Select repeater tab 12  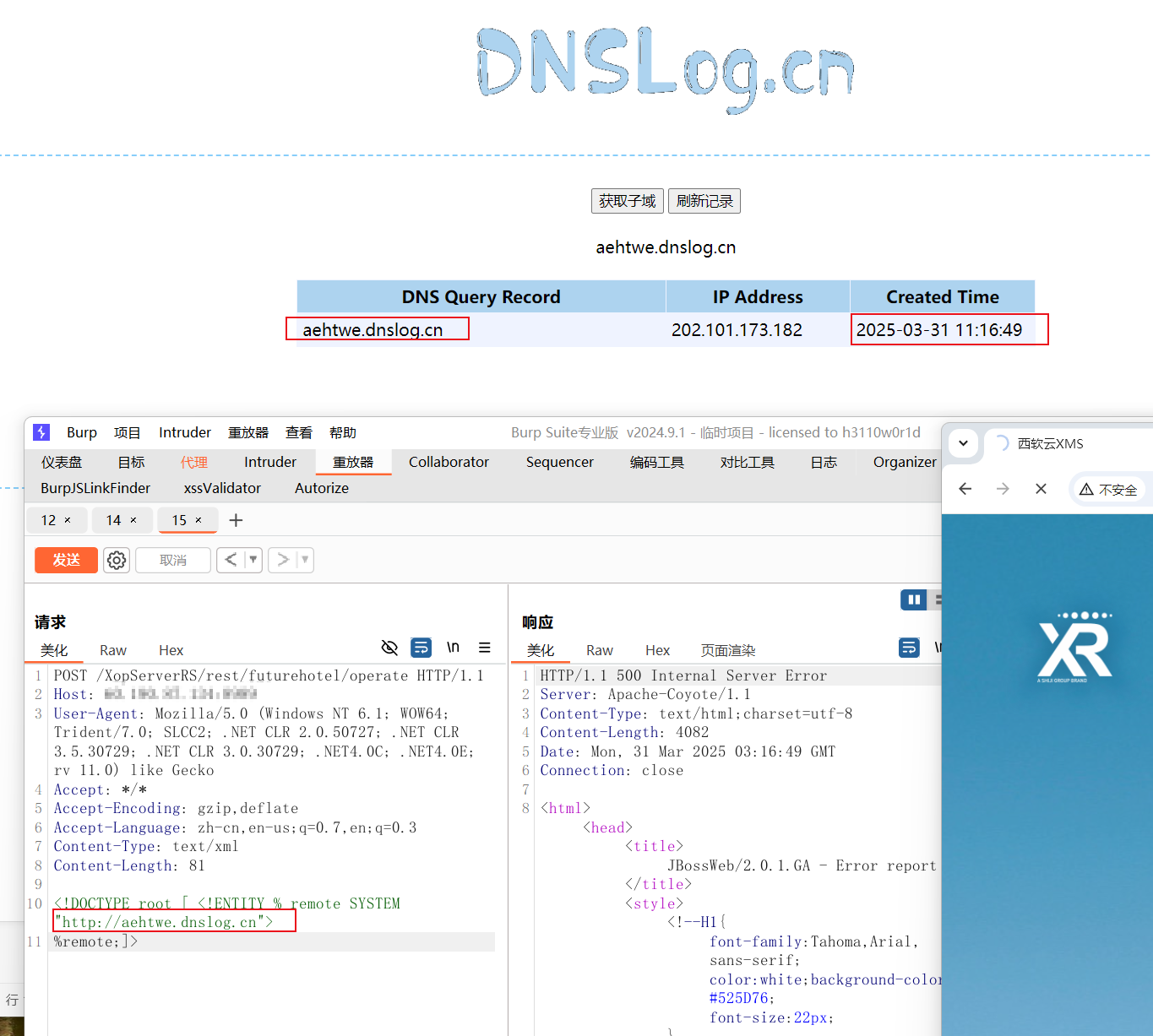pyautogui.click(x=48, y=520)
